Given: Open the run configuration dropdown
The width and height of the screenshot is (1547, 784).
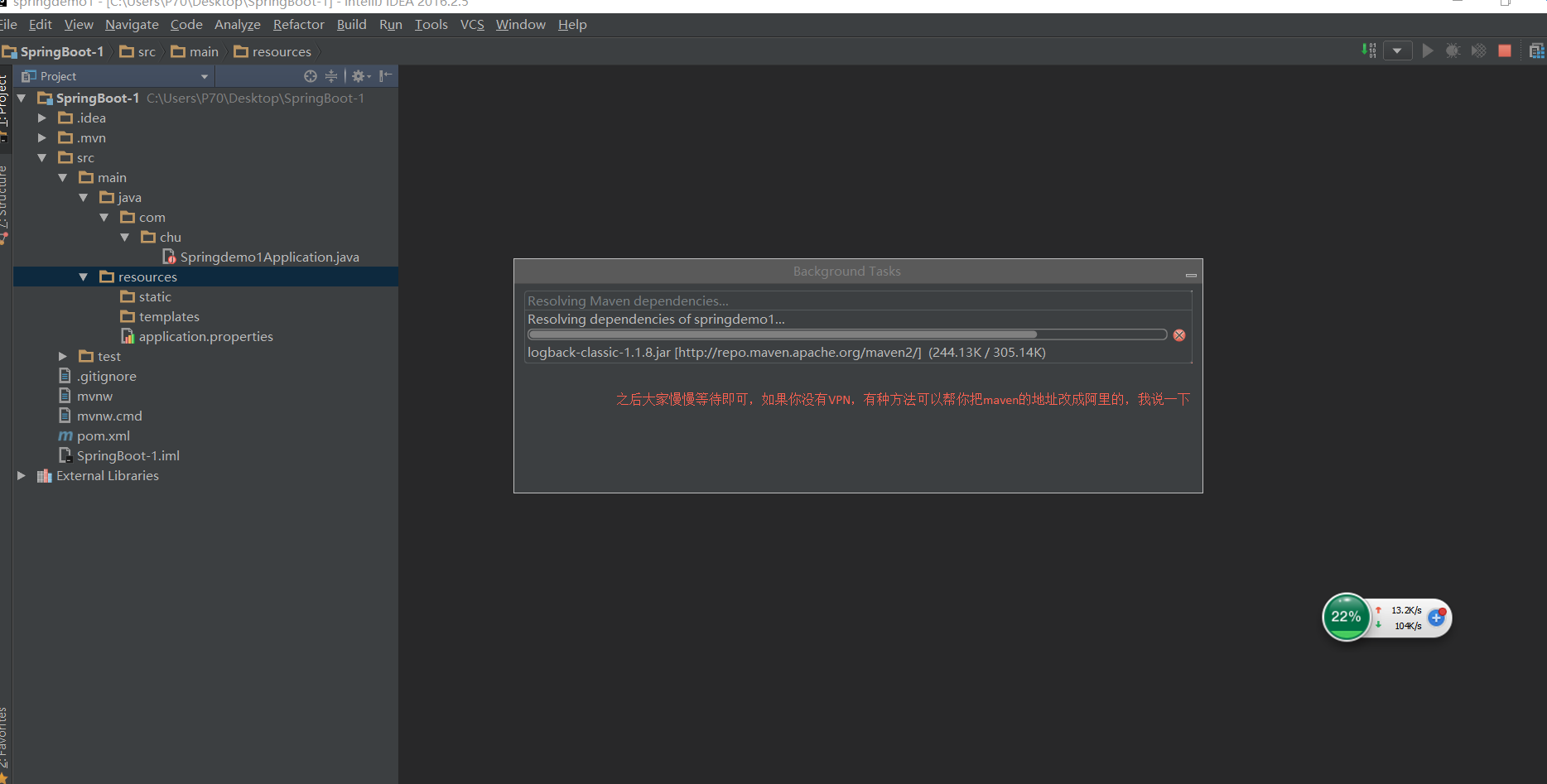Looking at the screenshot, I should pos(1397,51).
